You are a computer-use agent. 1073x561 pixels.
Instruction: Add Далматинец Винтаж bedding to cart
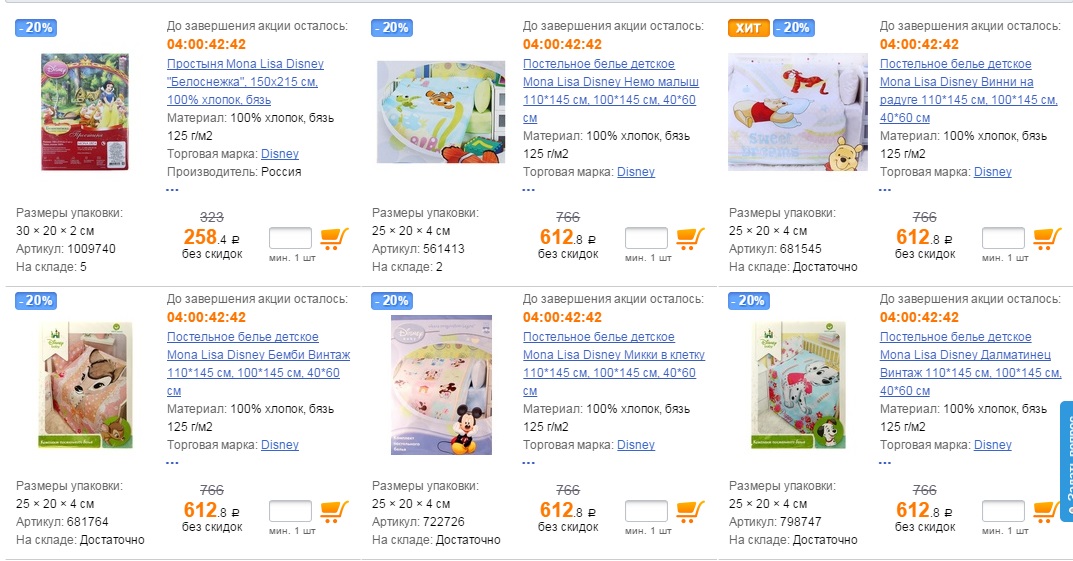pos(1047,512)
